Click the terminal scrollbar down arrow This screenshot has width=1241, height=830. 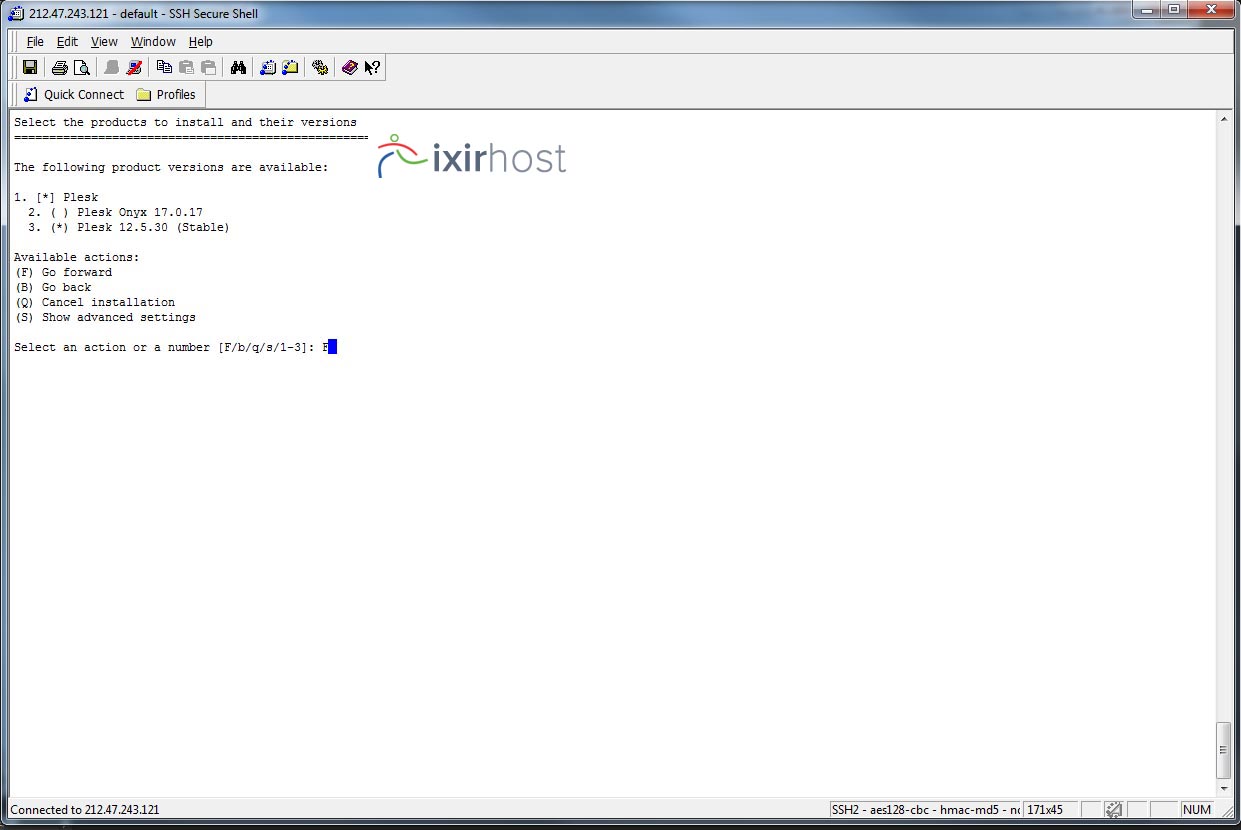[1224, 789]
